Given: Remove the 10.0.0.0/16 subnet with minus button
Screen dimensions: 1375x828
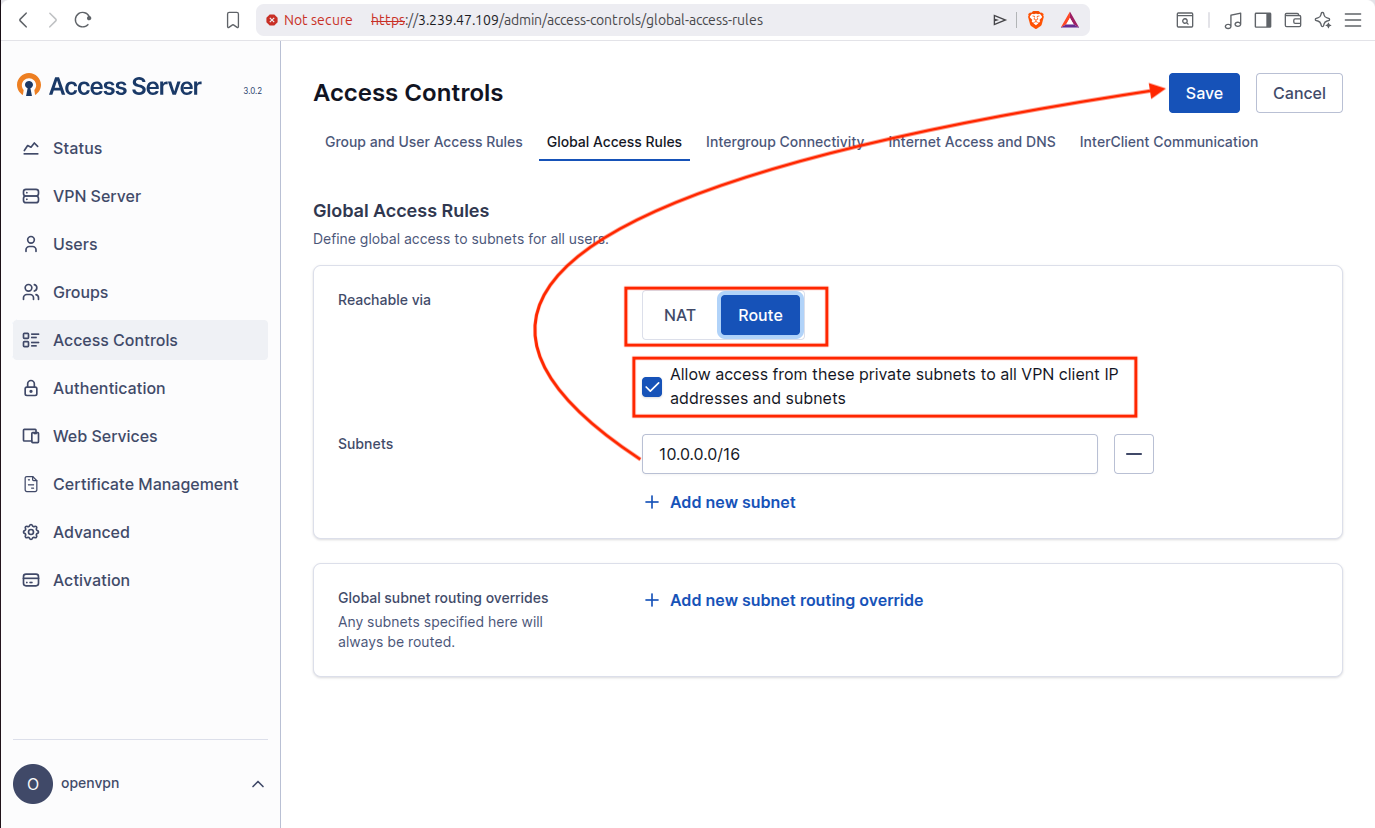Looking at the screenshot, I should [1133, 454].
